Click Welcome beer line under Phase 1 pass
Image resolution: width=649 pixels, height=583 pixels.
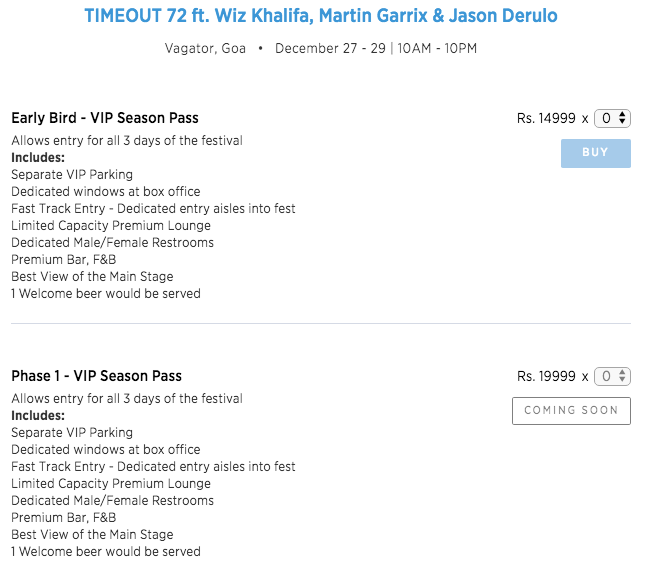pos(106,552)
